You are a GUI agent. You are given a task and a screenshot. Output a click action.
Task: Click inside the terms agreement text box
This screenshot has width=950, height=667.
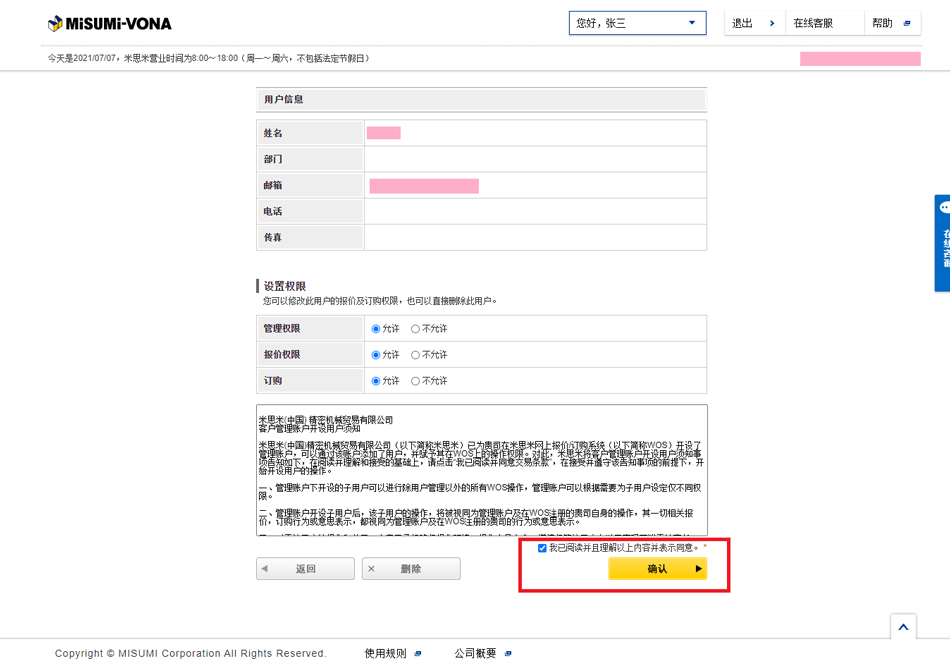pos(480,470)
